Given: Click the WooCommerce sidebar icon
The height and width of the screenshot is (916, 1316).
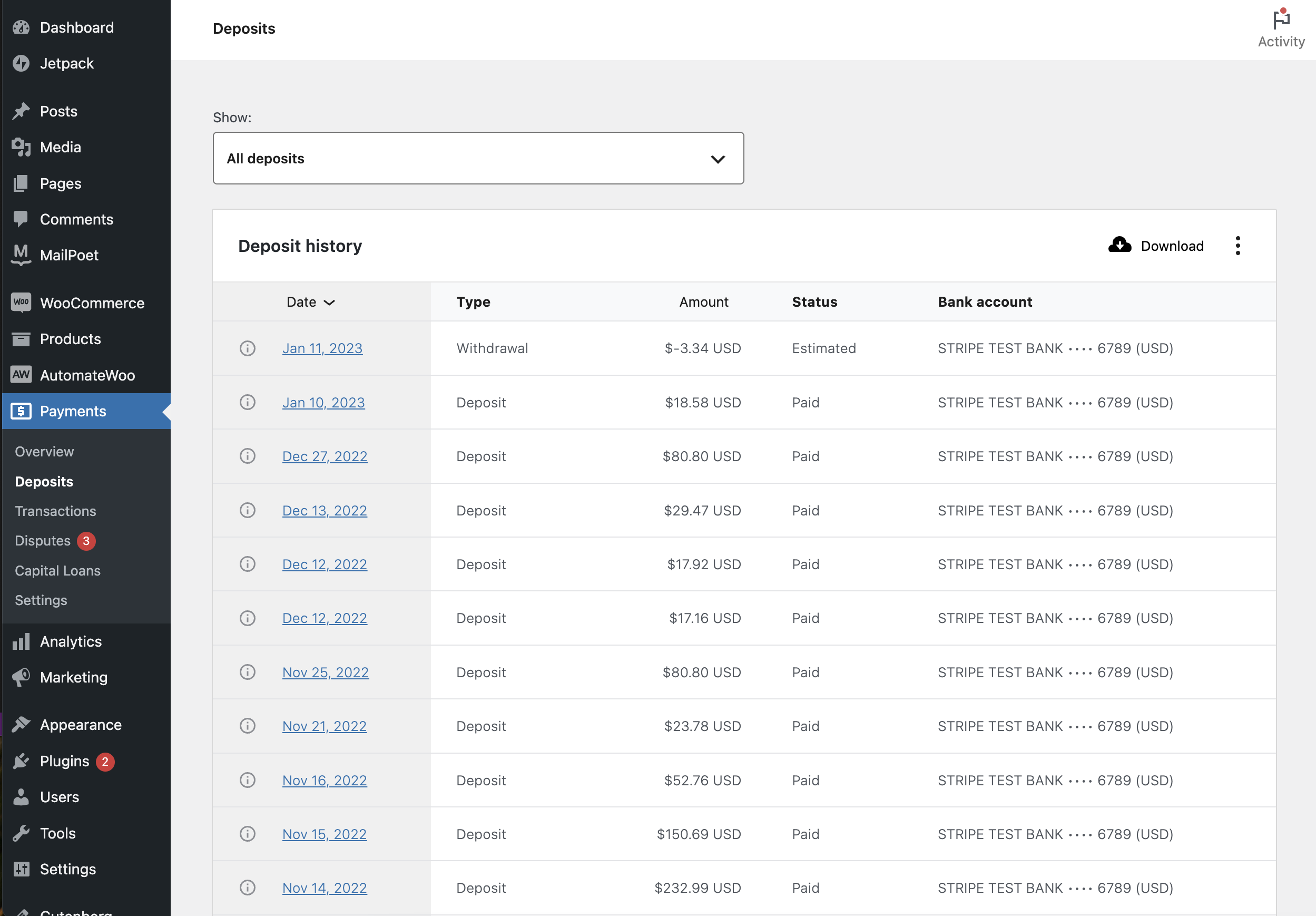Looking at the screenshot, I should pos(21,303).
